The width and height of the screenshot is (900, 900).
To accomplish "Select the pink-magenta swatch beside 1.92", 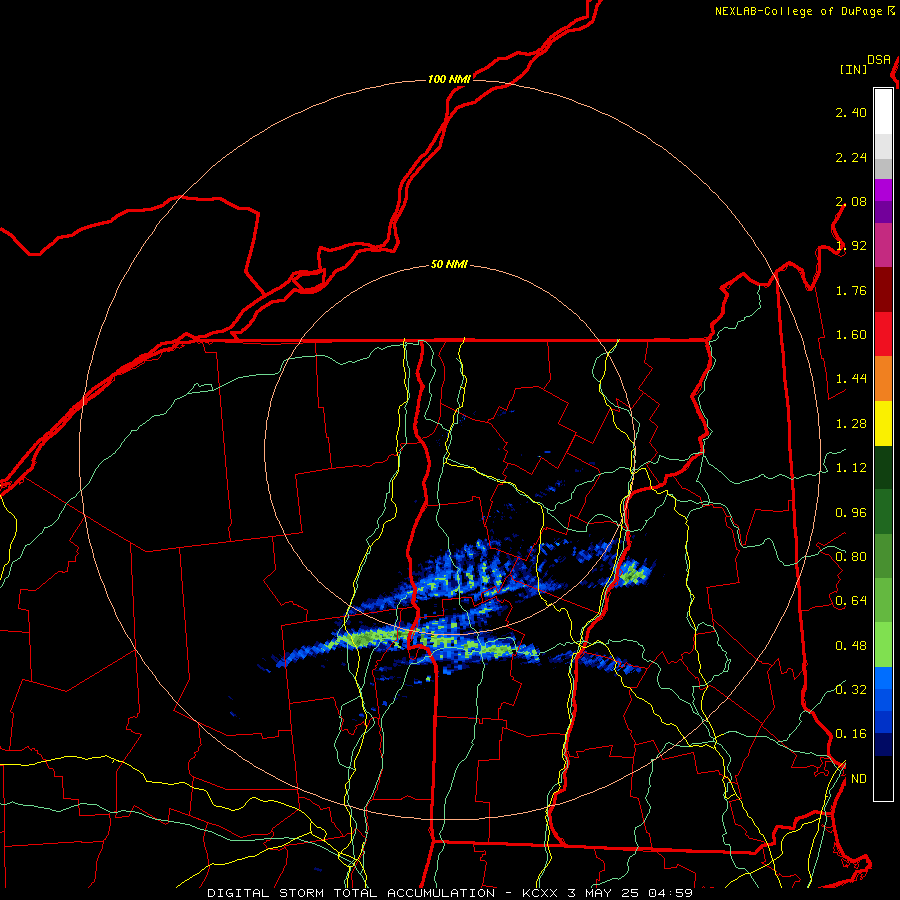I will 883,246.
